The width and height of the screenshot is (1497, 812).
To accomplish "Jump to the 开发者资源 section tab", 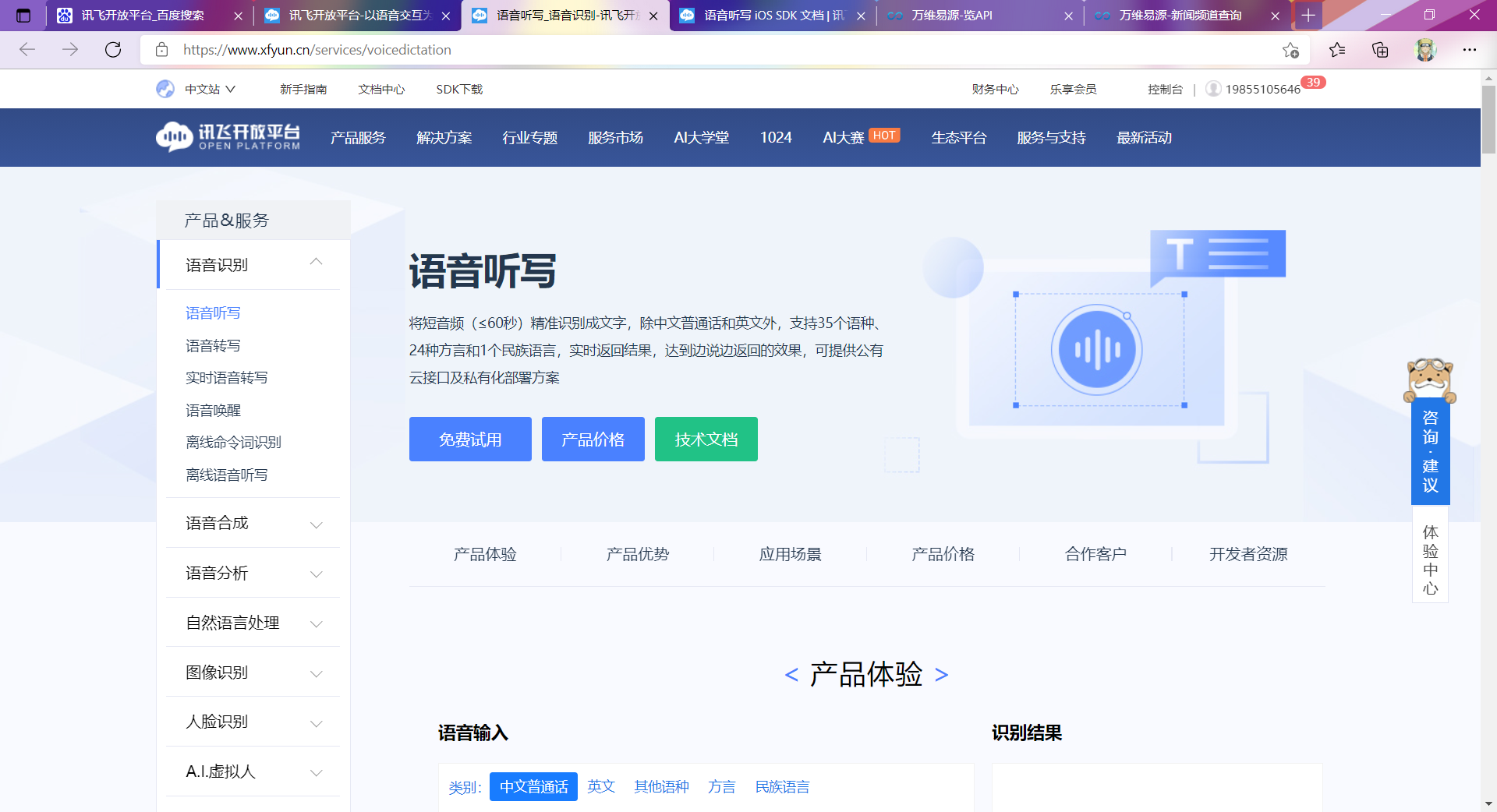I will [1248, 554].
